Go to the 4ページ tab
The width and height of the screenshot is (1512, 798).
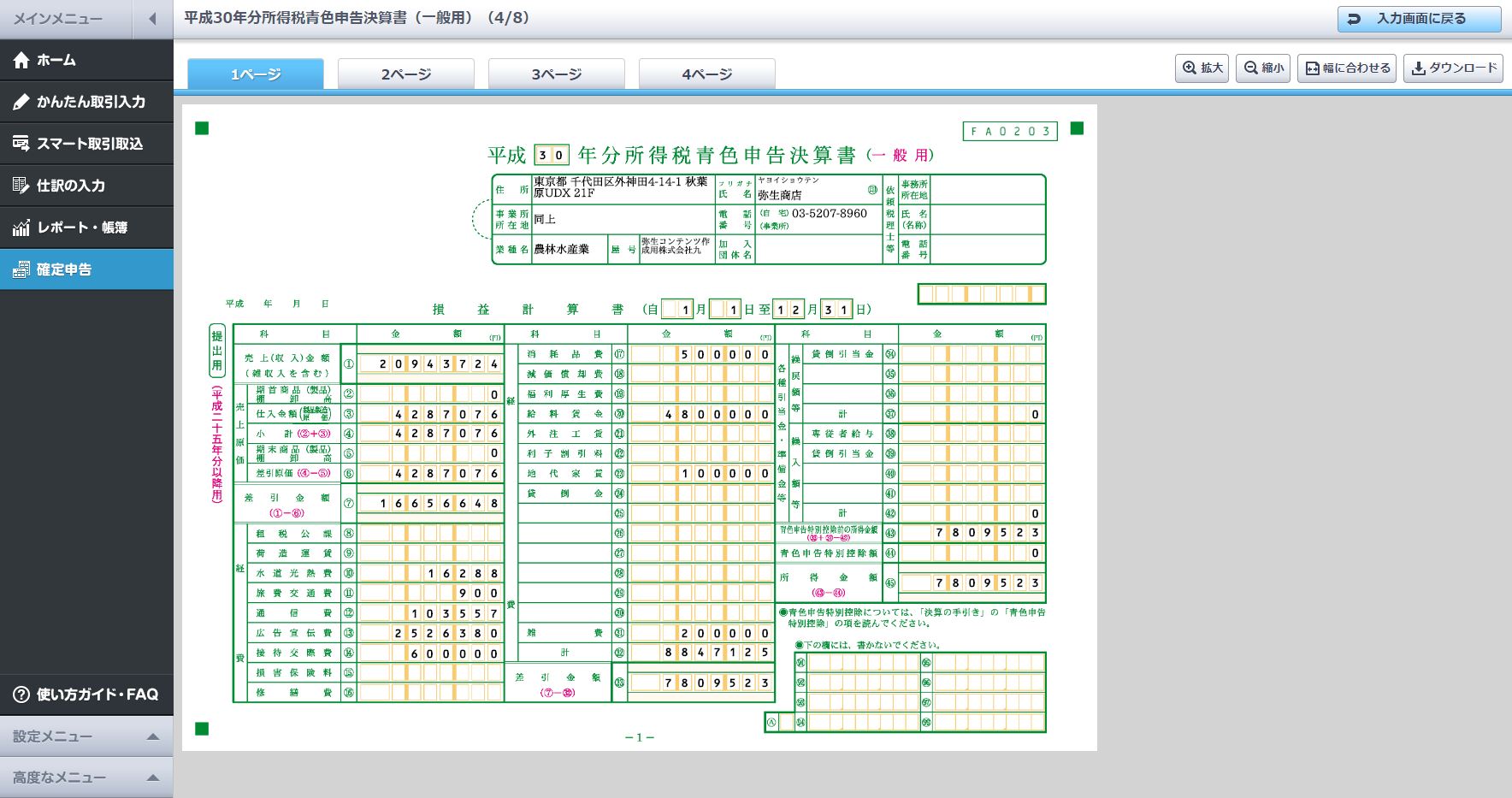pos(707,74)
